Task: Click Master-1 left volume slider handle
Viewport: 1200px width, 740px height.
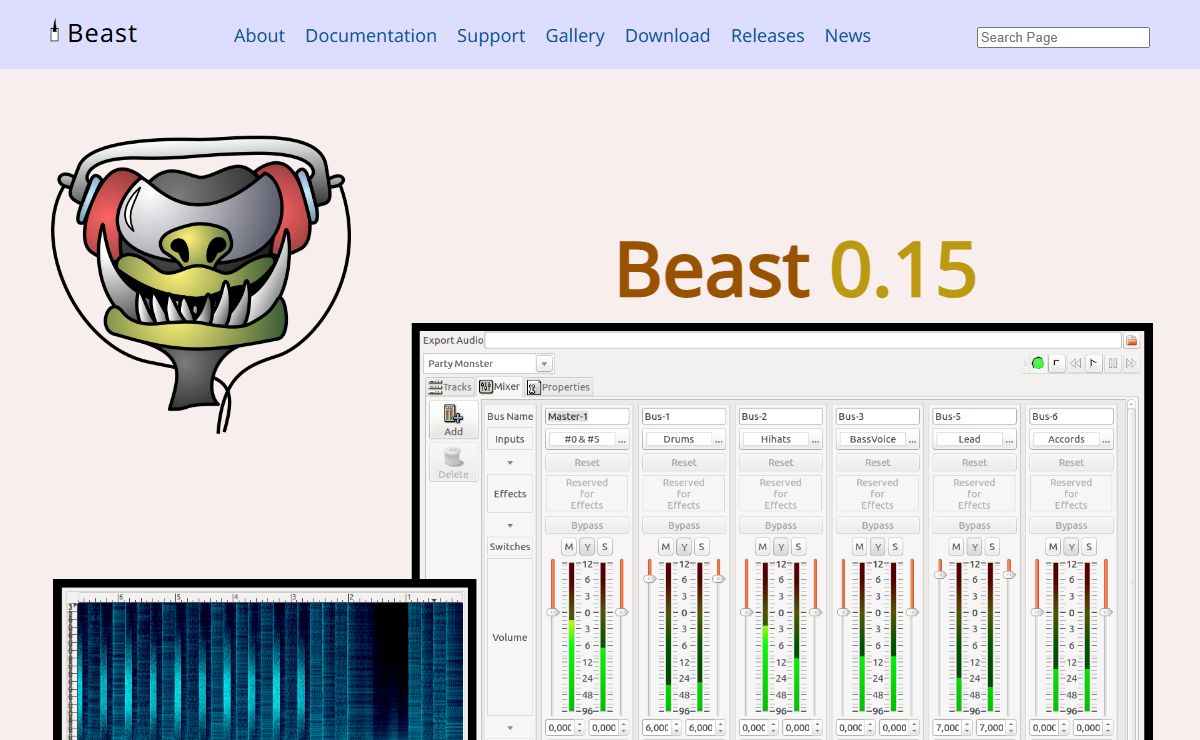Action: pyautogui.click(x=552, y=612)
